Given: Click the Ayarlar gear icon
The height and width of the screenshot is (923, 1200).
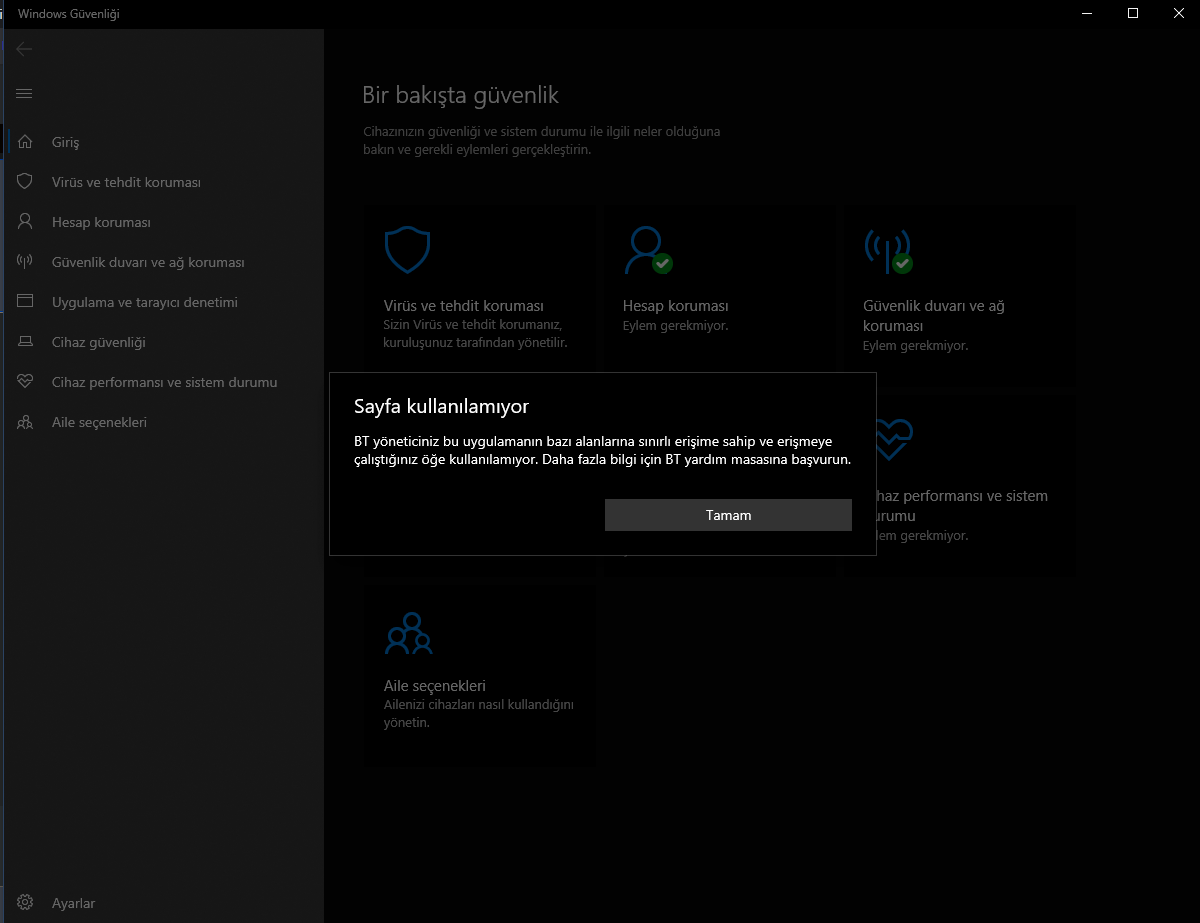Looking at the screenshot, I should (25, 903).
